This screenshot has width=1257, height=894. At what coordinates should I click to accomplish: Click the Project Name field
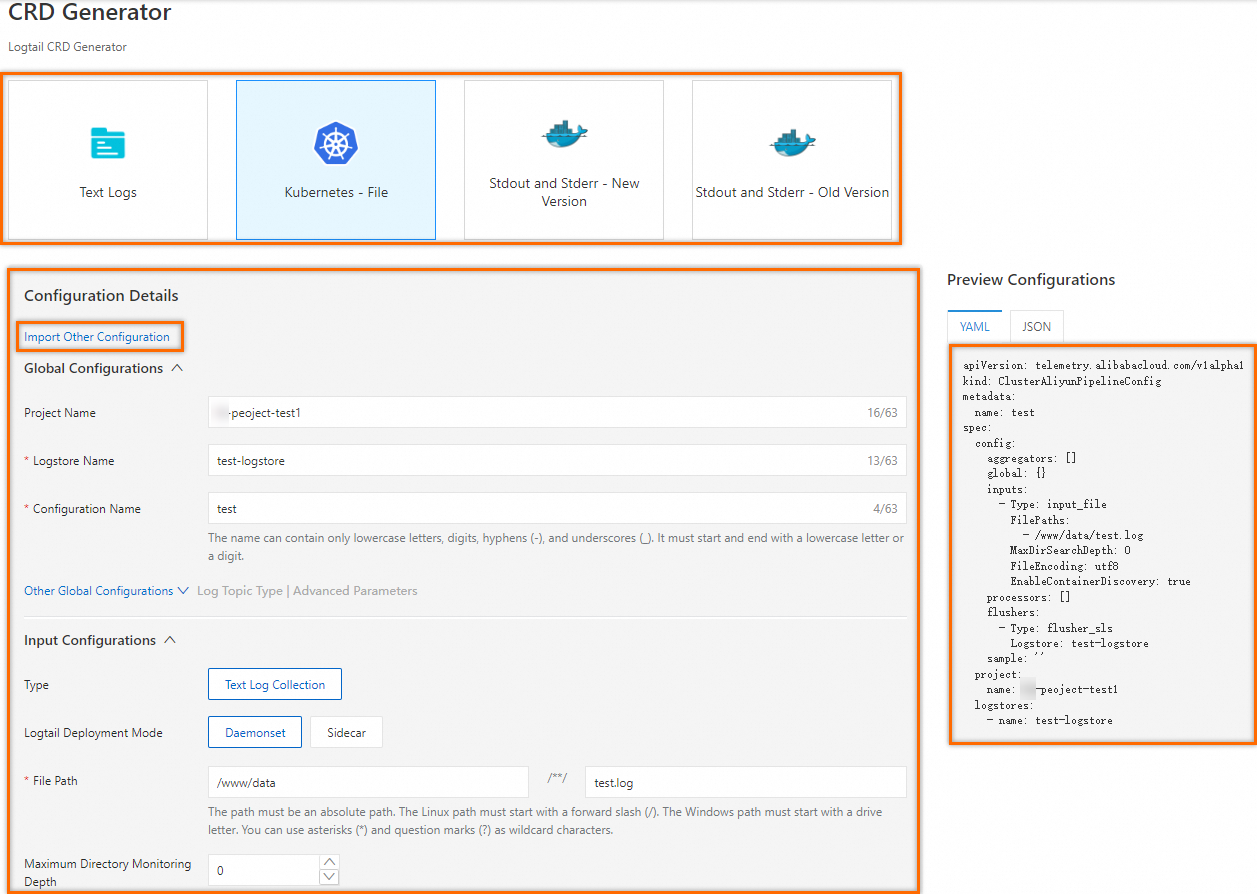point(557,412)
